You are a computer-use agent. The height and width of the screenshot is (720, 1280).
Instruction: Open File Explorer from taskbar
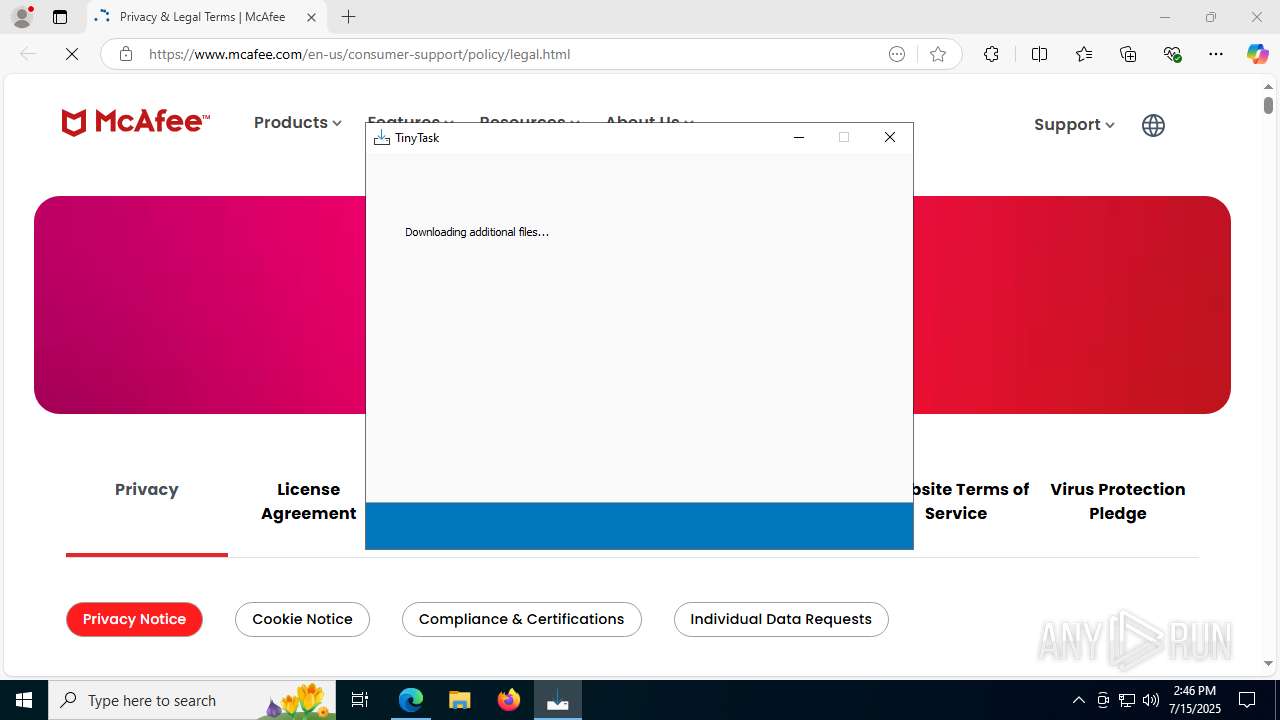pyautogui.click(x=459, y=700)
